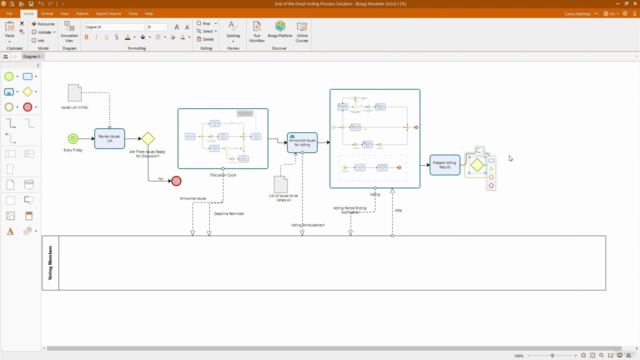This screenshot has width=640, height=360.
Task: Switch to the View ribbon tab
Action: click(x=64, y=13)
